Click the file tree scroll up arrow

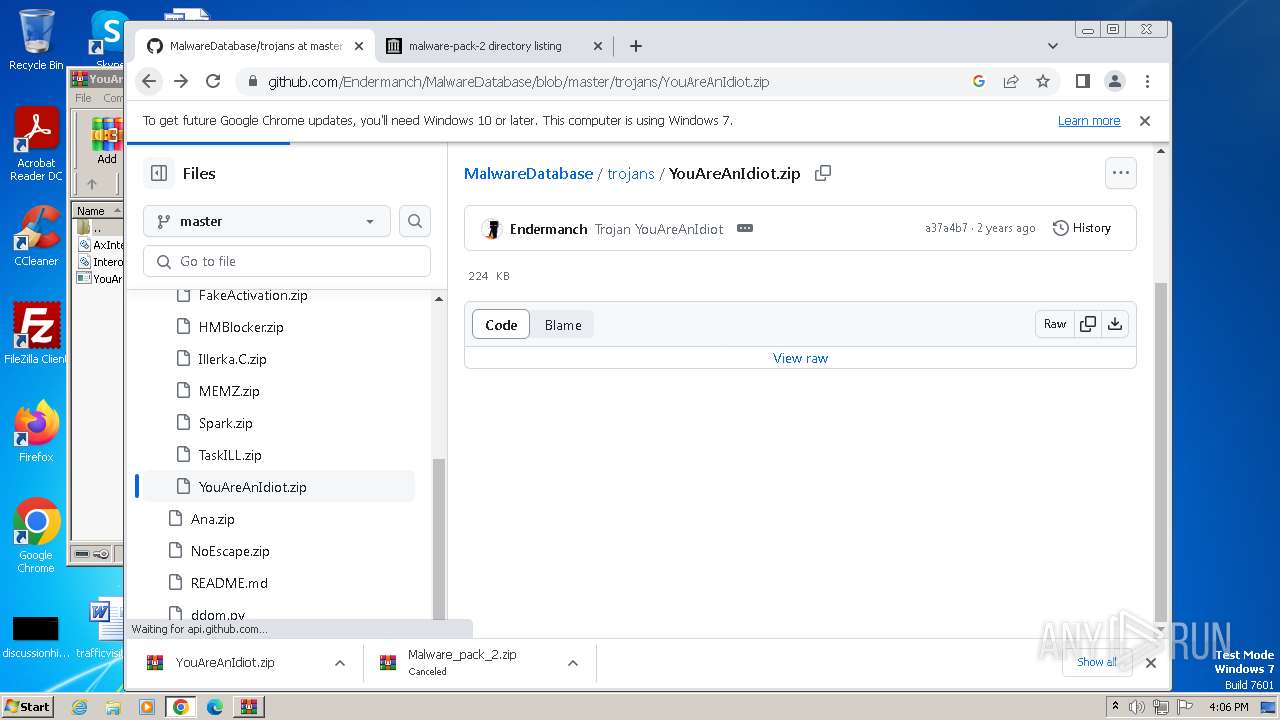coord(438,299)
